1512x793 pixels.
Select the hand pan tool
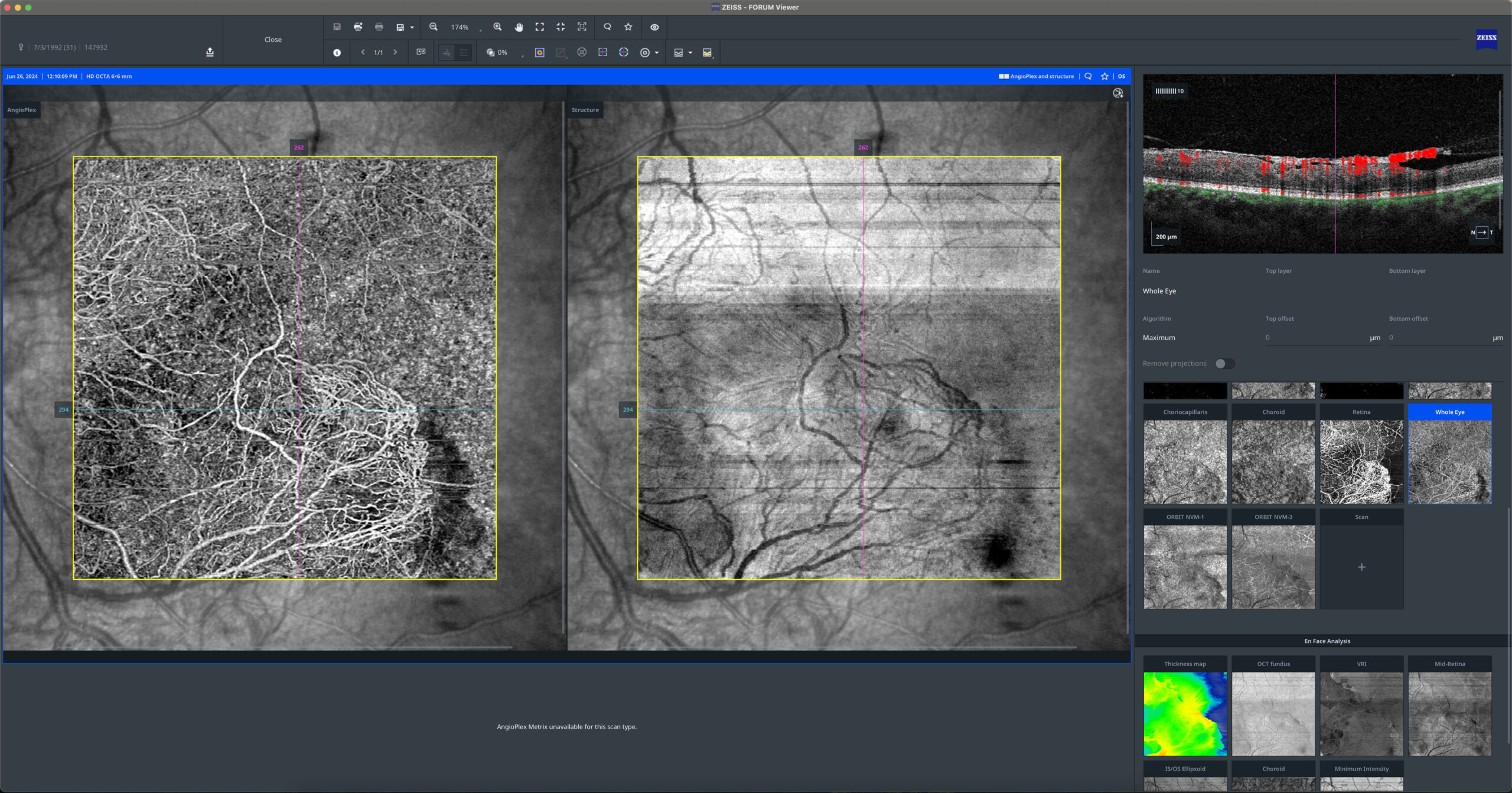click(x=519, y=27)
